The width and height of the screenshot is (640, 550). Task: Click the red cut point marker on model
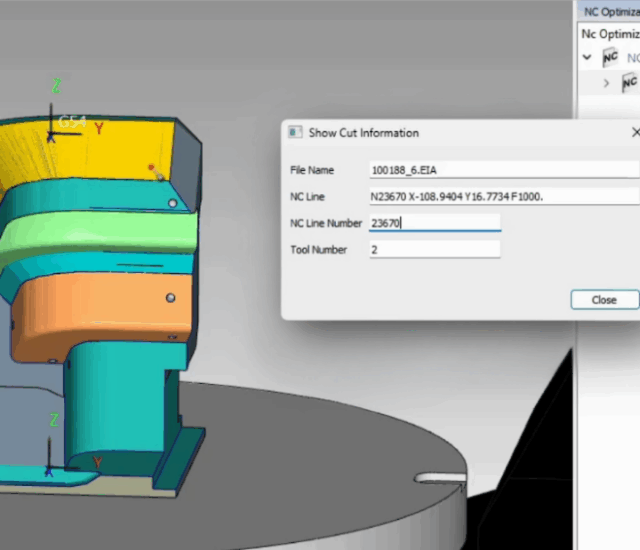[x=151, y=168]
